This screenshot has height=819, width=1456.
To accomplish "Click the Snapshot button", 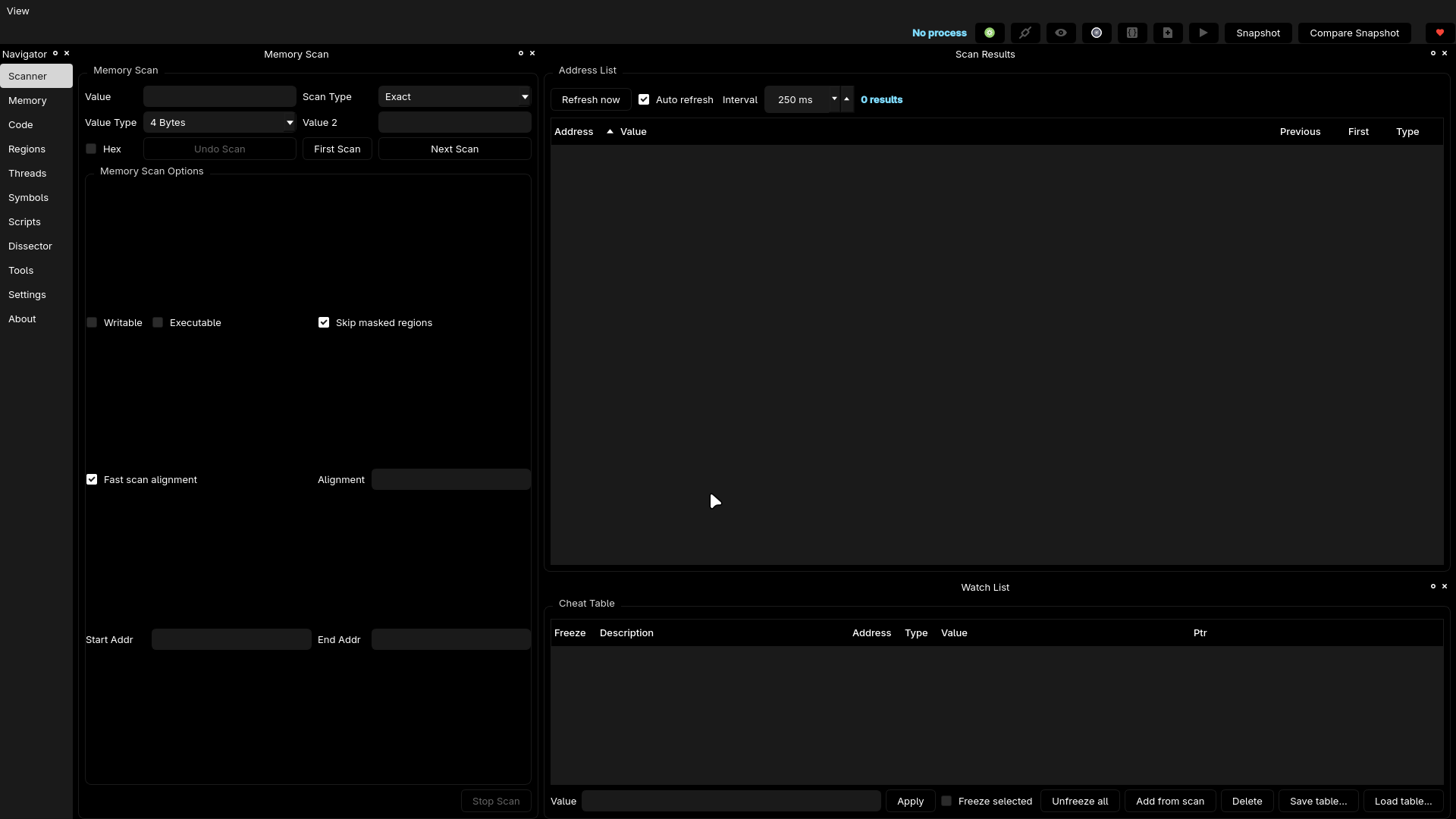I will pyautogui.click(x=1258, y=33).
